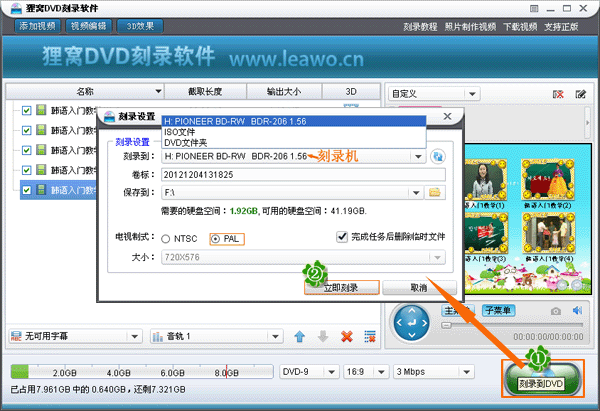Open the 16:9 aspect ratio dropdown
This screenshot has height=411, width=600.
(x=381, y=372)
